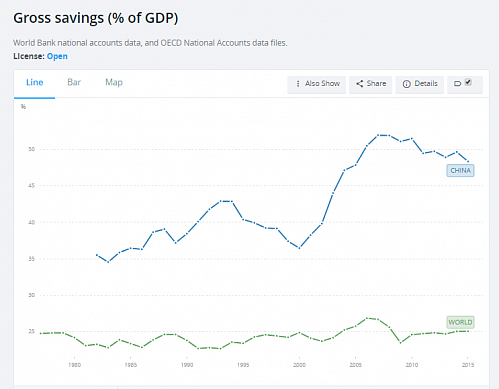Click China's first data point in 1982
The width and height of the screenshot is (499, 389).
point(97,255)
